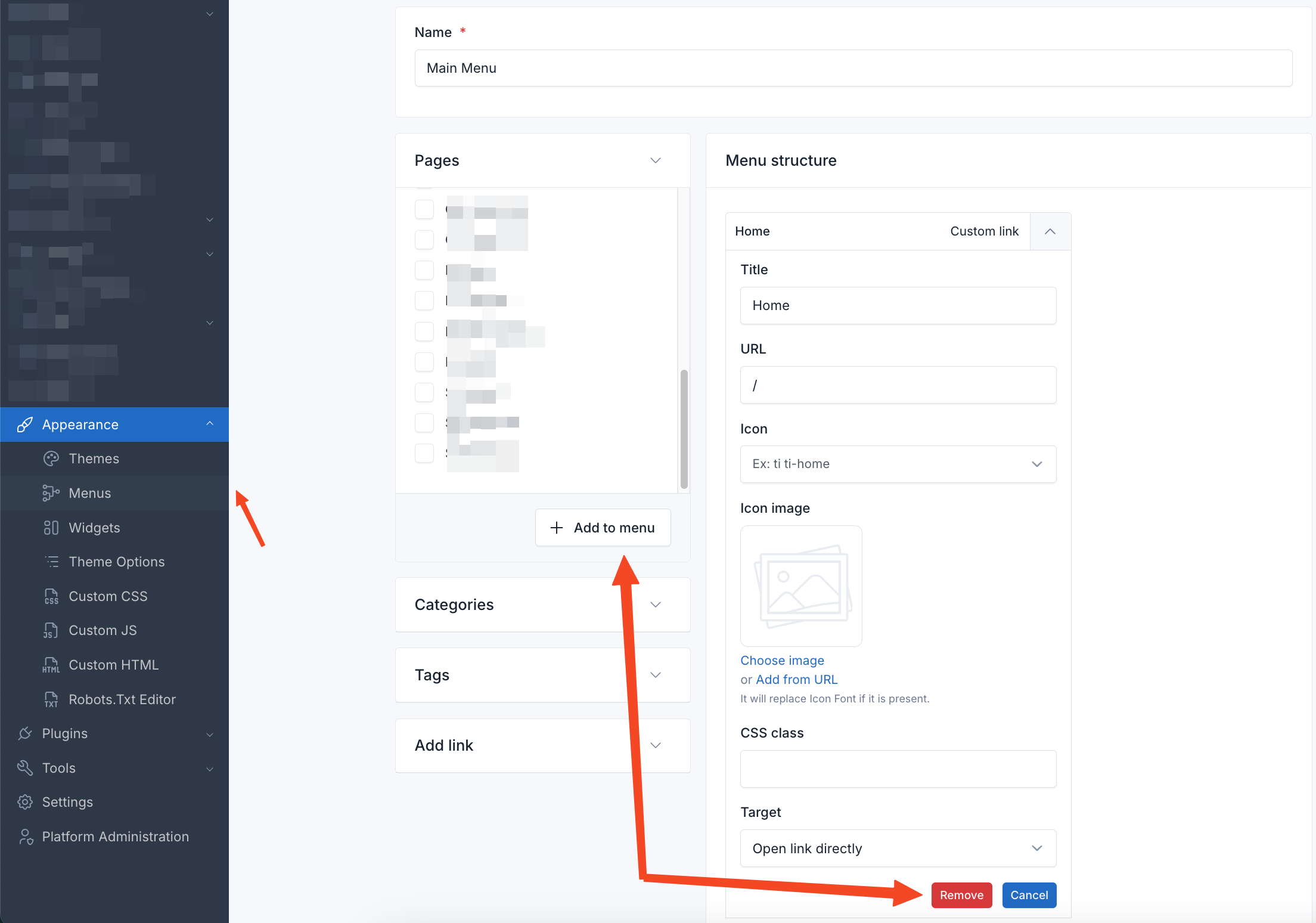
Task: Tick the seventh checkbox in Pages list
Action: [x=424, y=392]
